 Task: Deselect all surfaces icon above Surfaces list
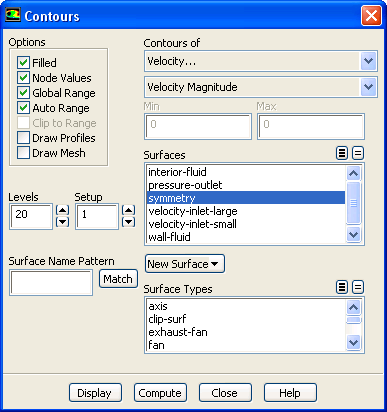[x=358, y=153]
